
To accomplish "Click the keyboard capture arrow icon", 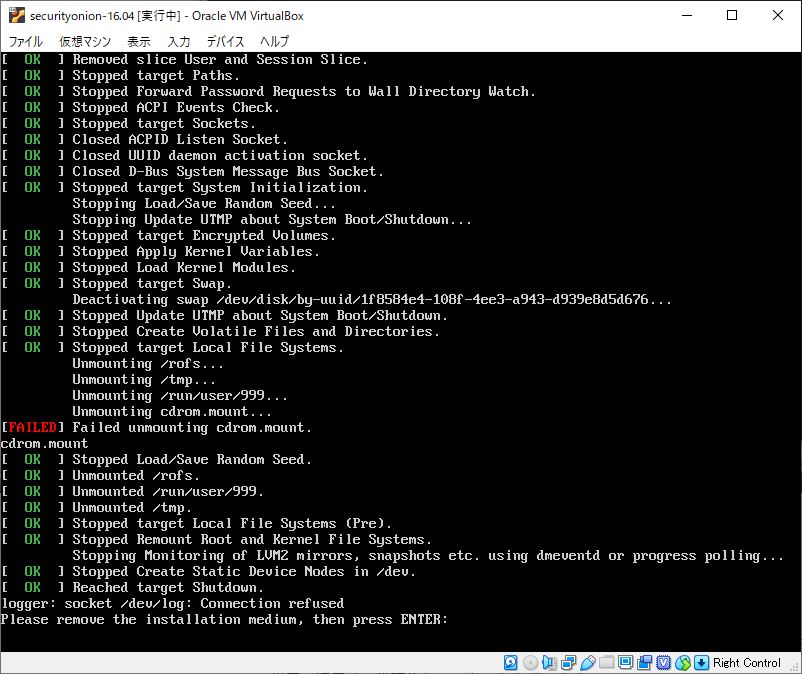I will coord(701,663).
